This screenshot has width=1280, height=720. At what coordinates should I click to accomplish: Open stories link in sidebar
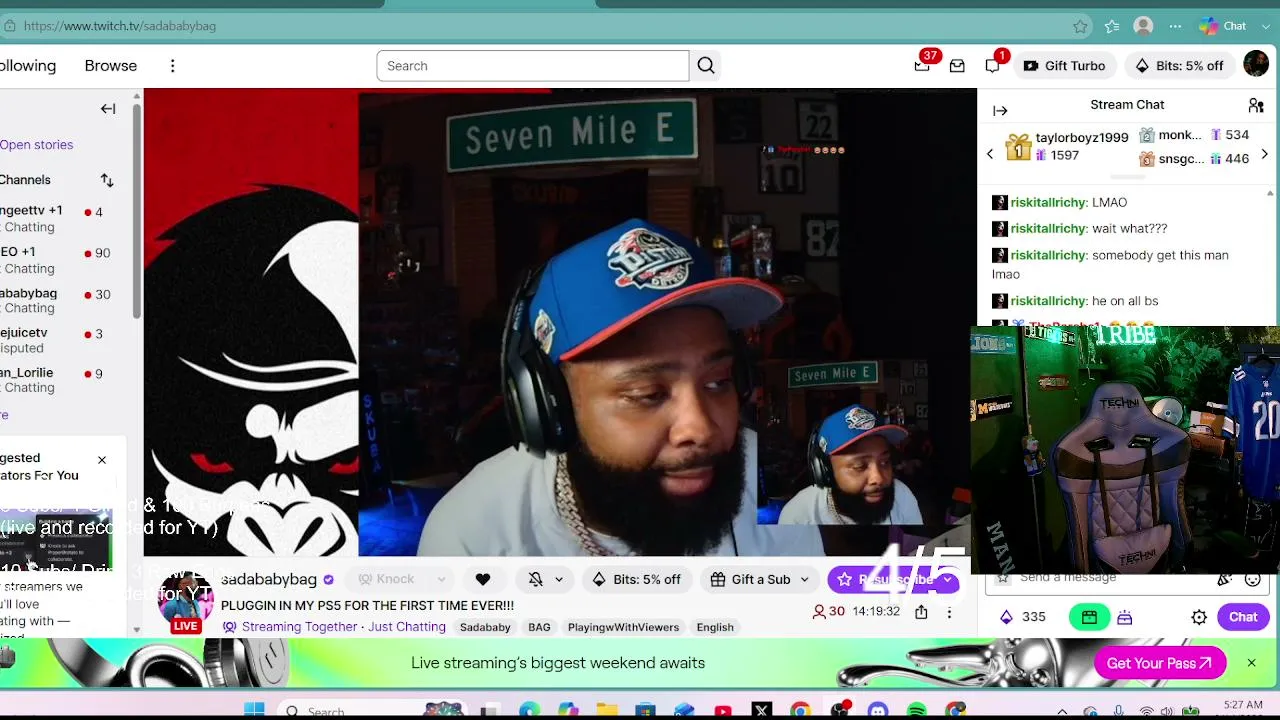tap(37, 145)
